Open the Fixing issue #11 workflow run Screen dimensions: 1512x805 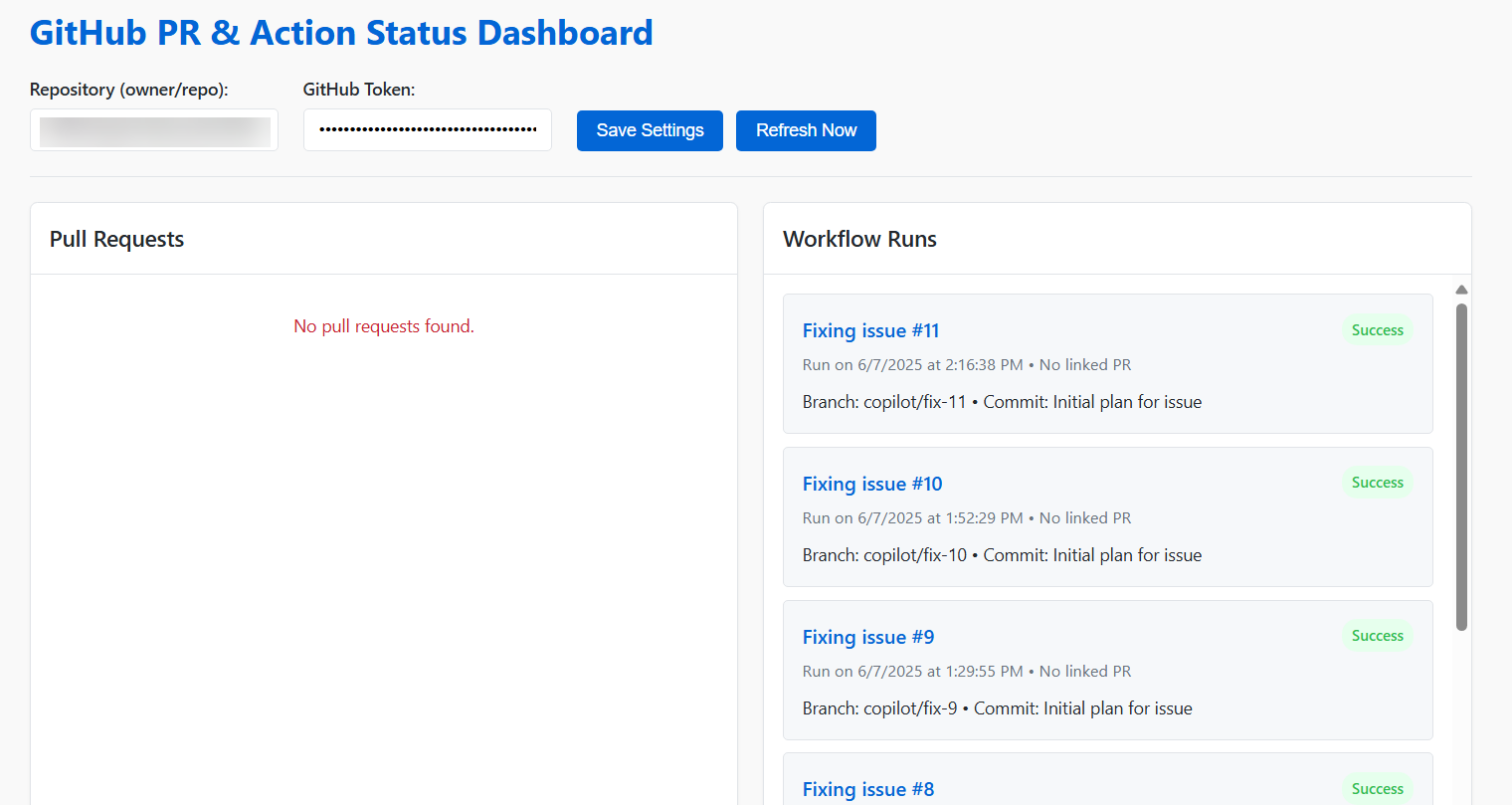[x=870, y=330]
